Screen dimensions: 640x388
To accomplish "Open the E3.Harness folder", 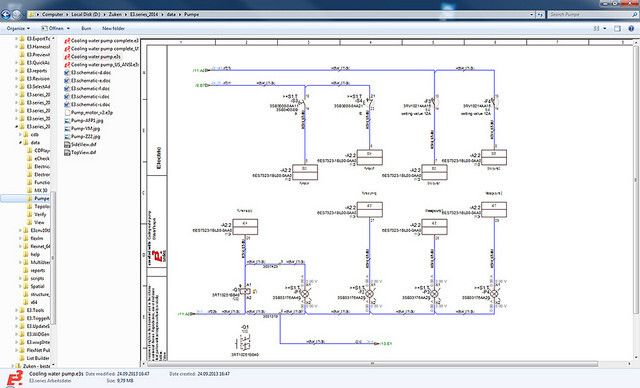I will point(34,47).
